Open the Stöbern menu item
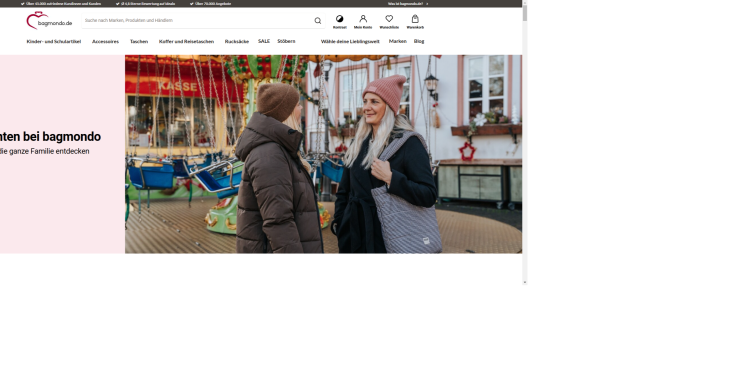The height and width of the screenshot is (375, 750). click(x=286, y=41)
